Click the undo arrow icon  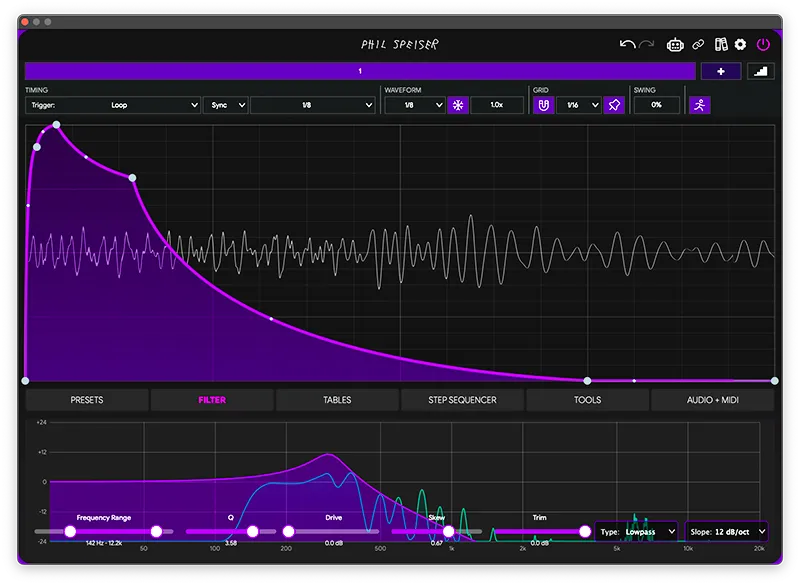627,44
